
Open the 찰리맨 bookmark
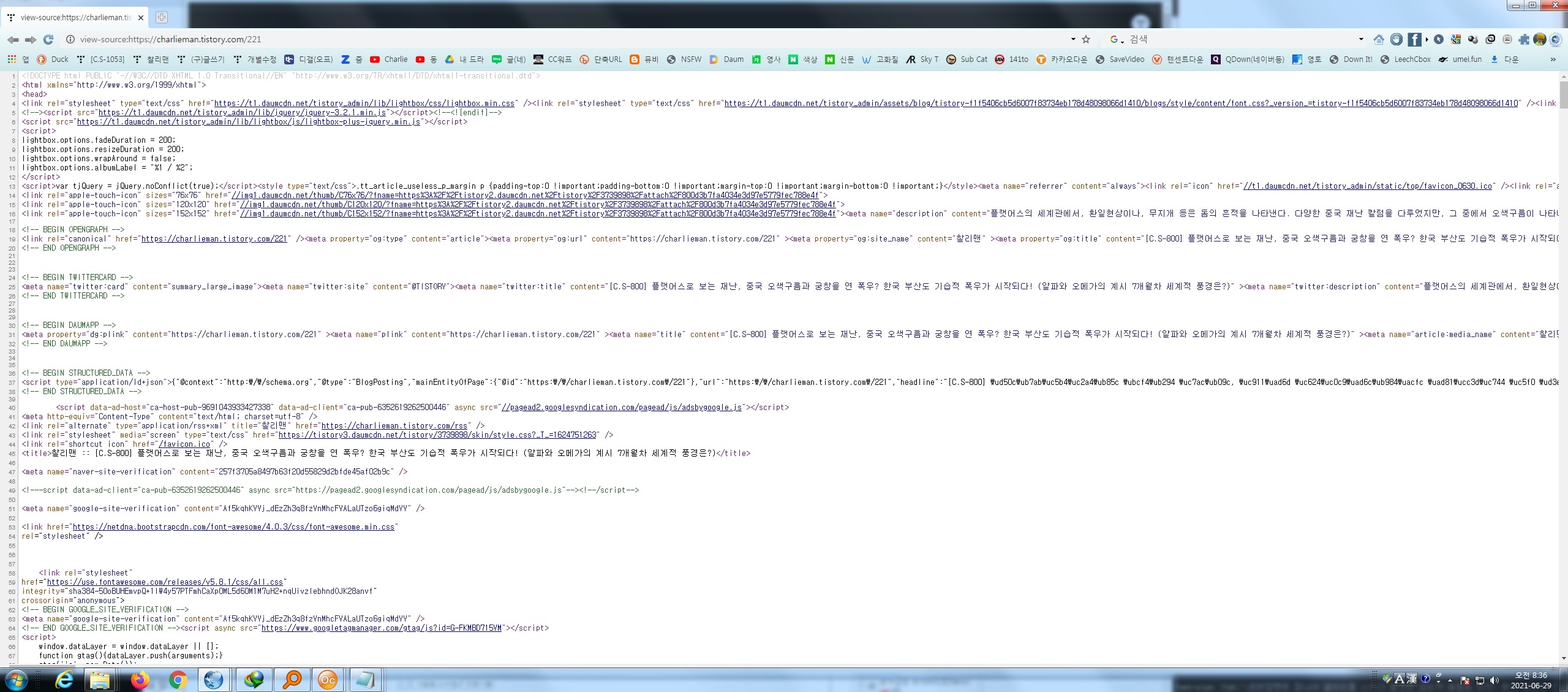click(151, 59)
